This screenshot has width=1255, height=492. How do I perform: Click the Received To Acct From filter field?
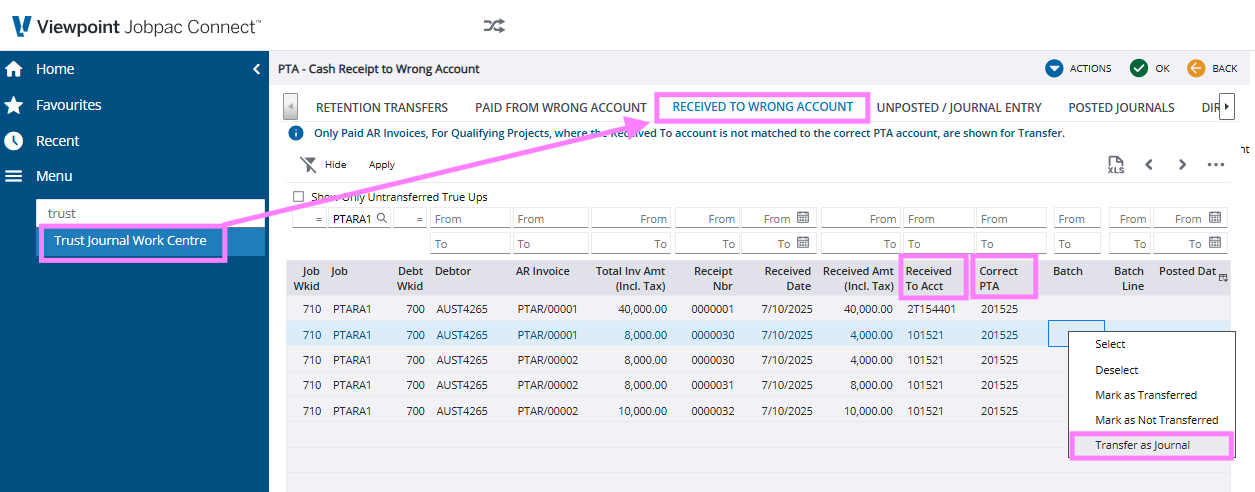pyautogui.click(x=938, y=218)
